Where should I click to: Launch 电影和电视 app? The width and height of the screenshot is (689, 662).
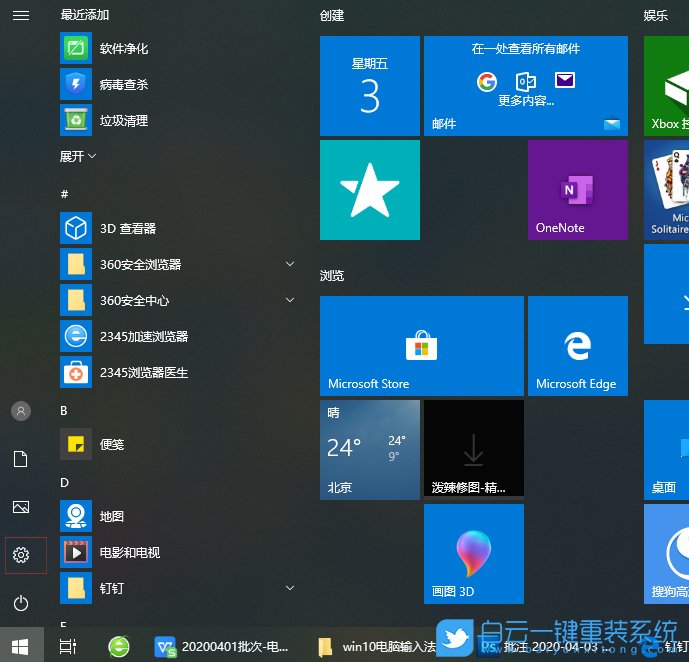point(178,552)
